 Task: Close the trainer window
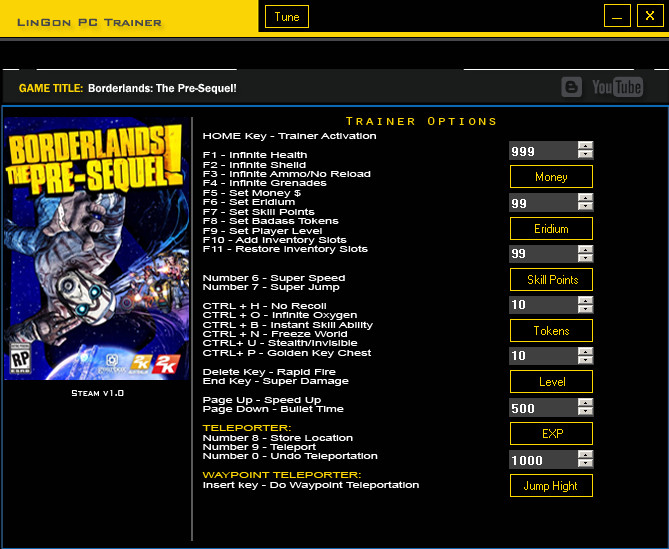(650, 16)
